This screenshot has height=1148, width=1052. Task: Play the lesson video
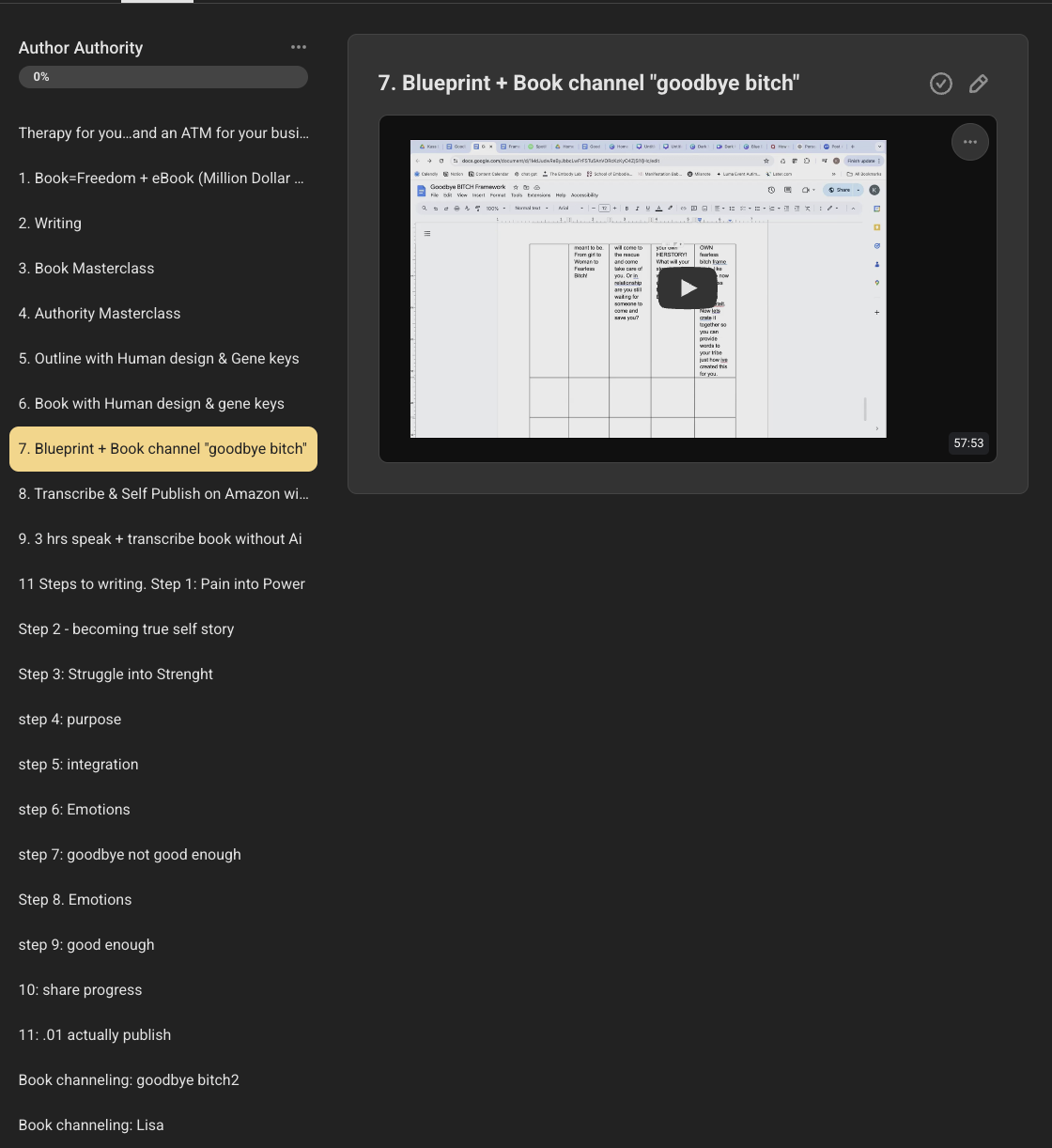pos(688,287)
